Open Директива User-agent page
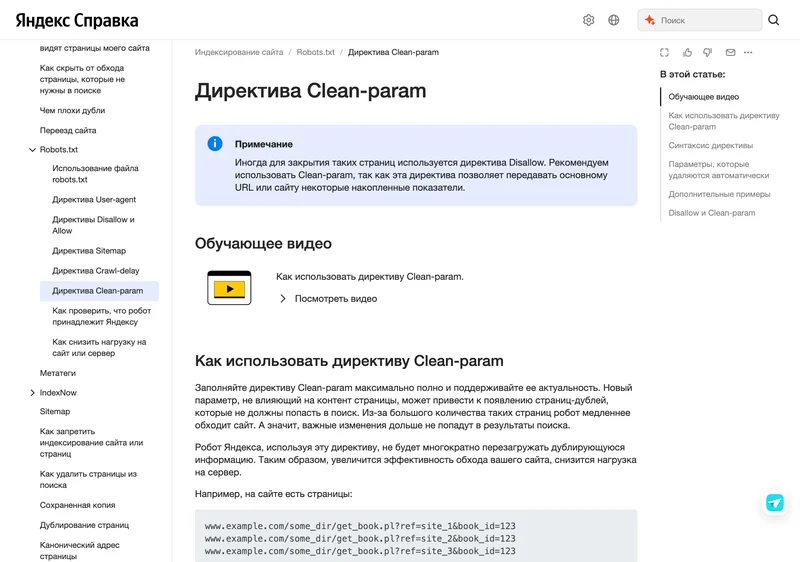Screen dimensions: 800x562 94,199
